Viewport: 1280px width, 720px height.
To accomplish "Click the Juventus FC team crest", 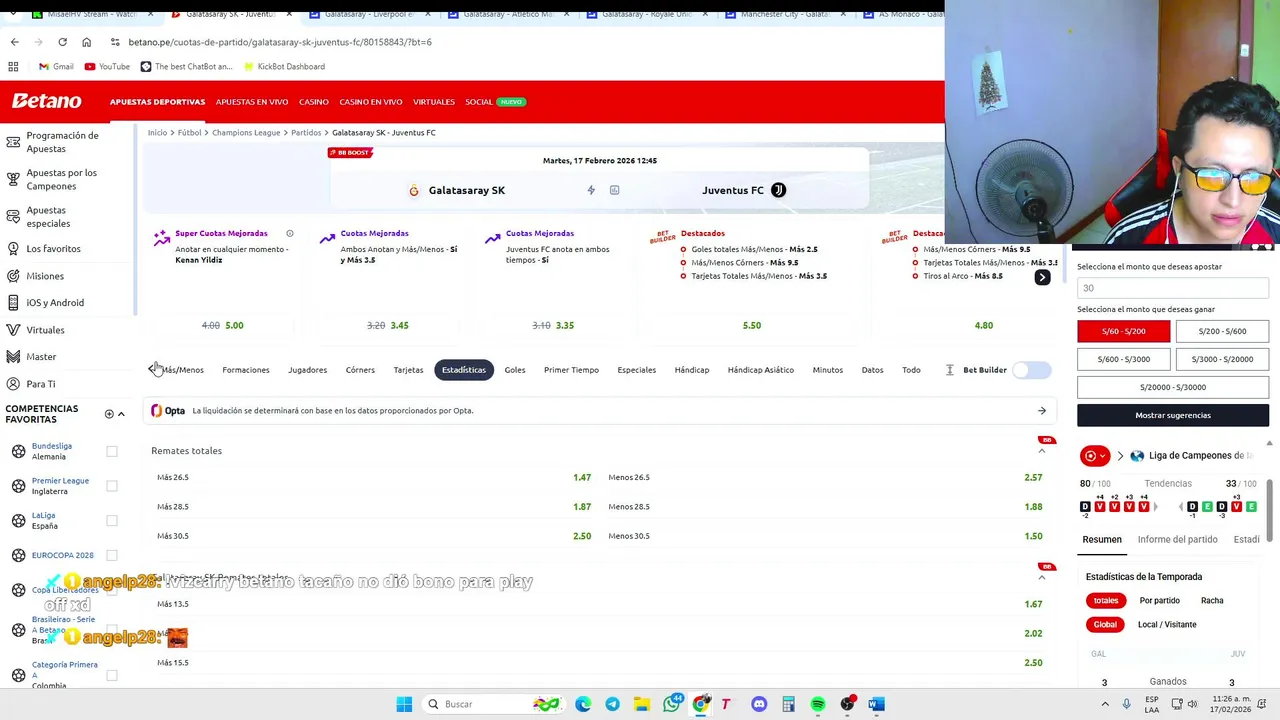I will [778, 190].
